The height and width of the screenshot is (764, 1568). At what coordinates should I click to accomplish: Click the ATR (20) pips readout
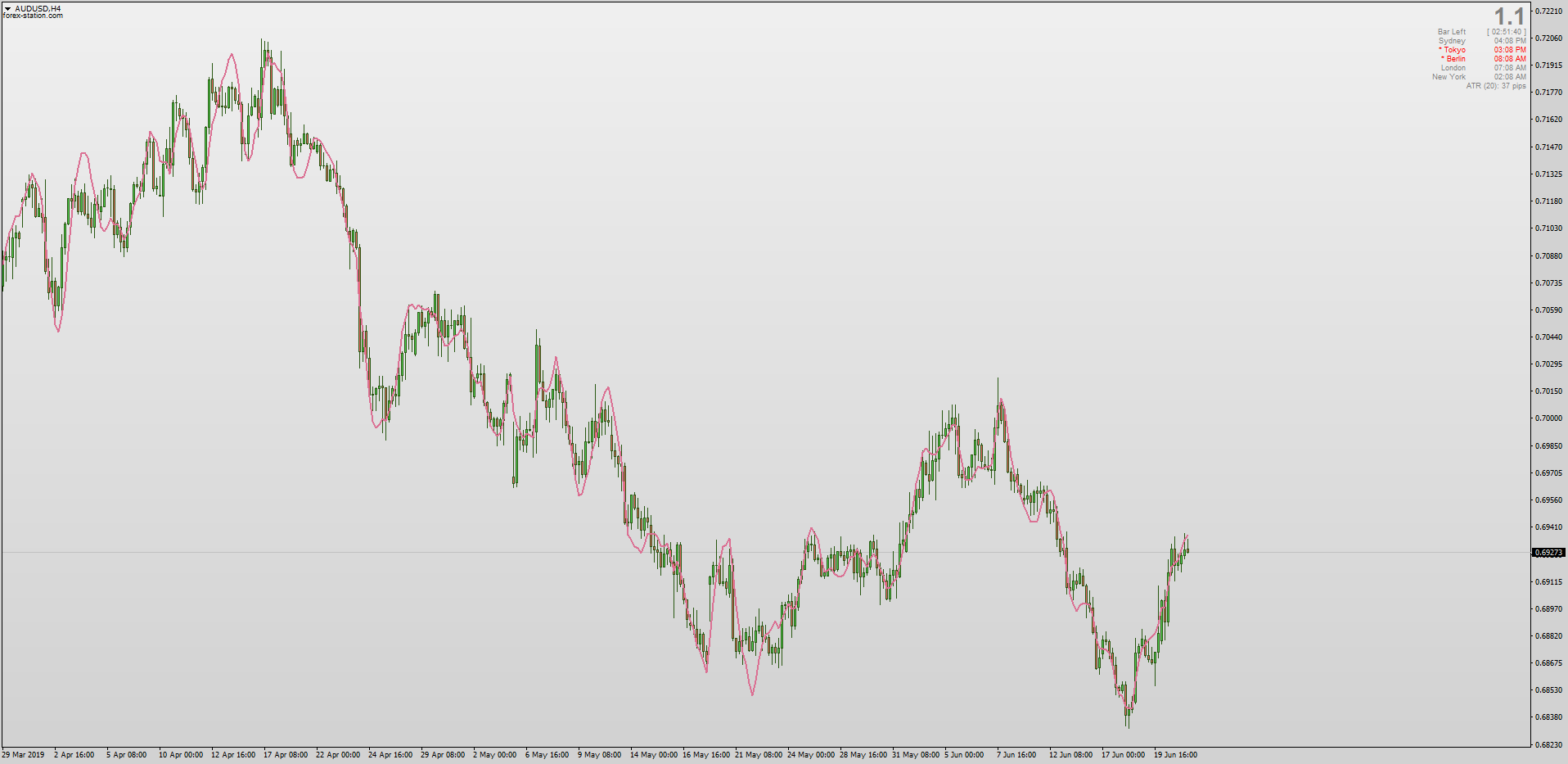[1496, 86]
